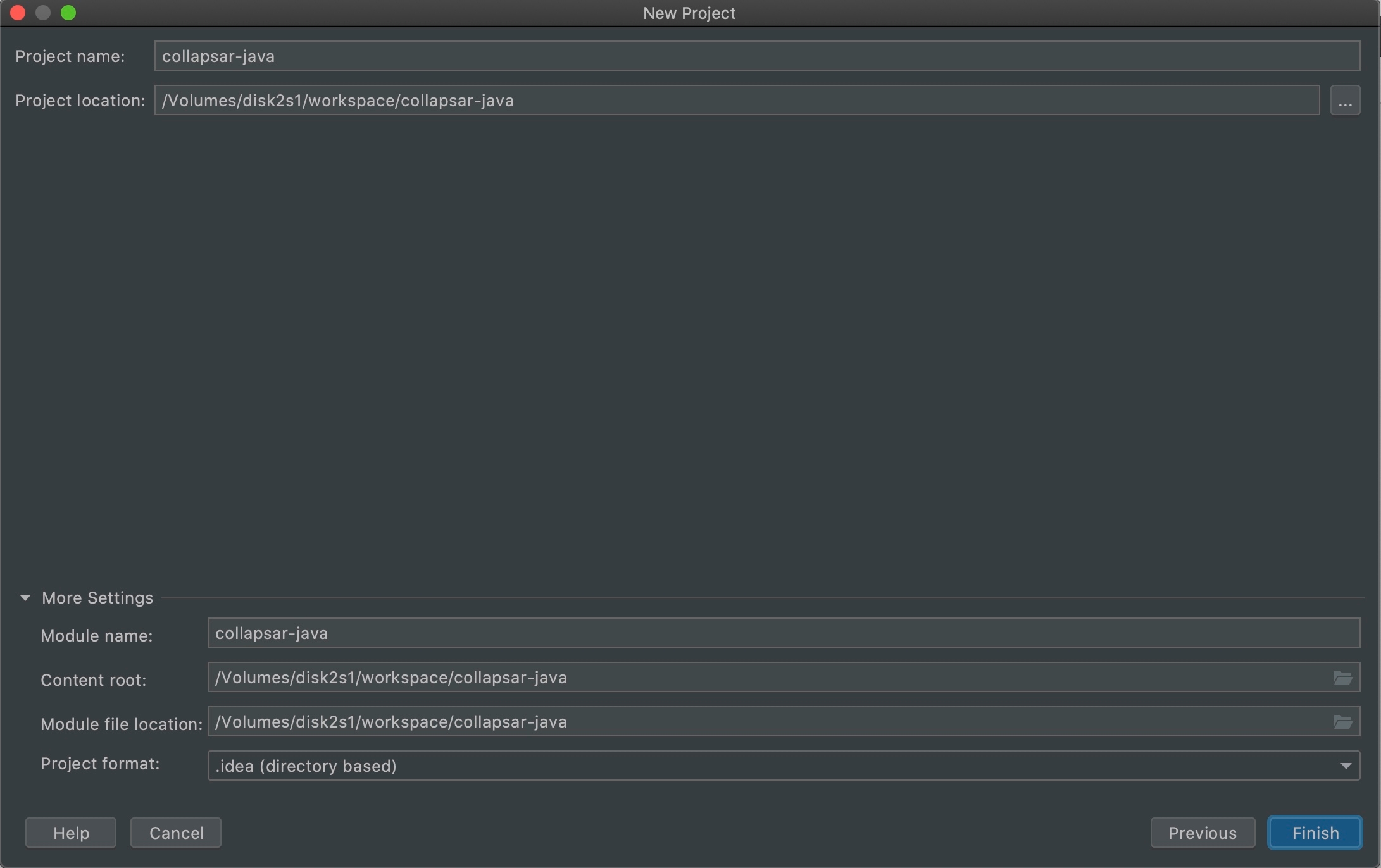Click the New Project title bar text

[x=689, y=13]
